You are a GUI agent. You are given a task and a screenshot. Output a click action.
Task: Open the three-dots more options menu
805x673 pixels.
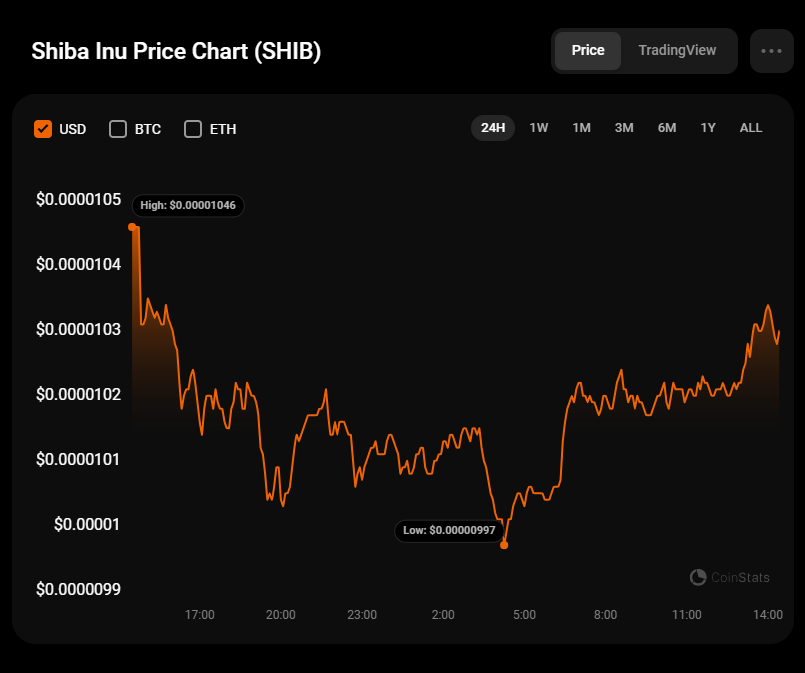coord(771,51)
